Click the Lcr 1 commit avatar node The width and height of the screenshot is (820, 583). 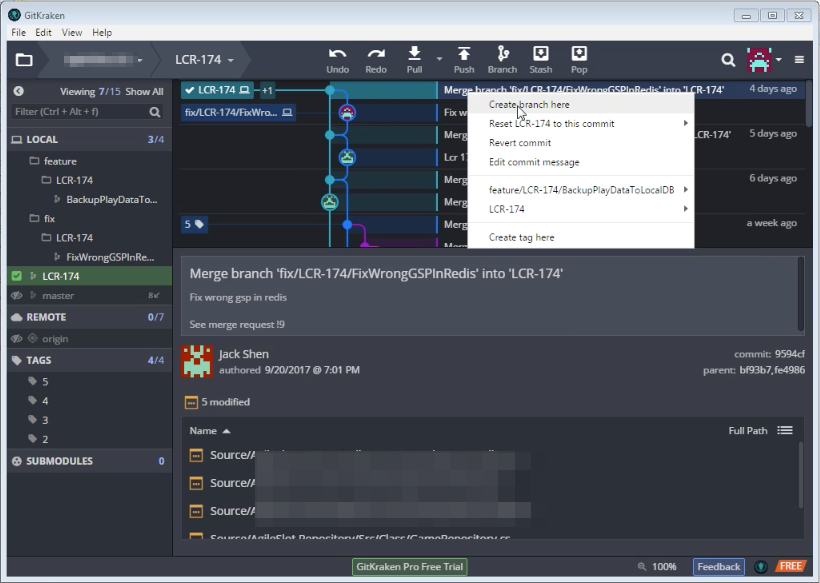click(x=347, y=157)
